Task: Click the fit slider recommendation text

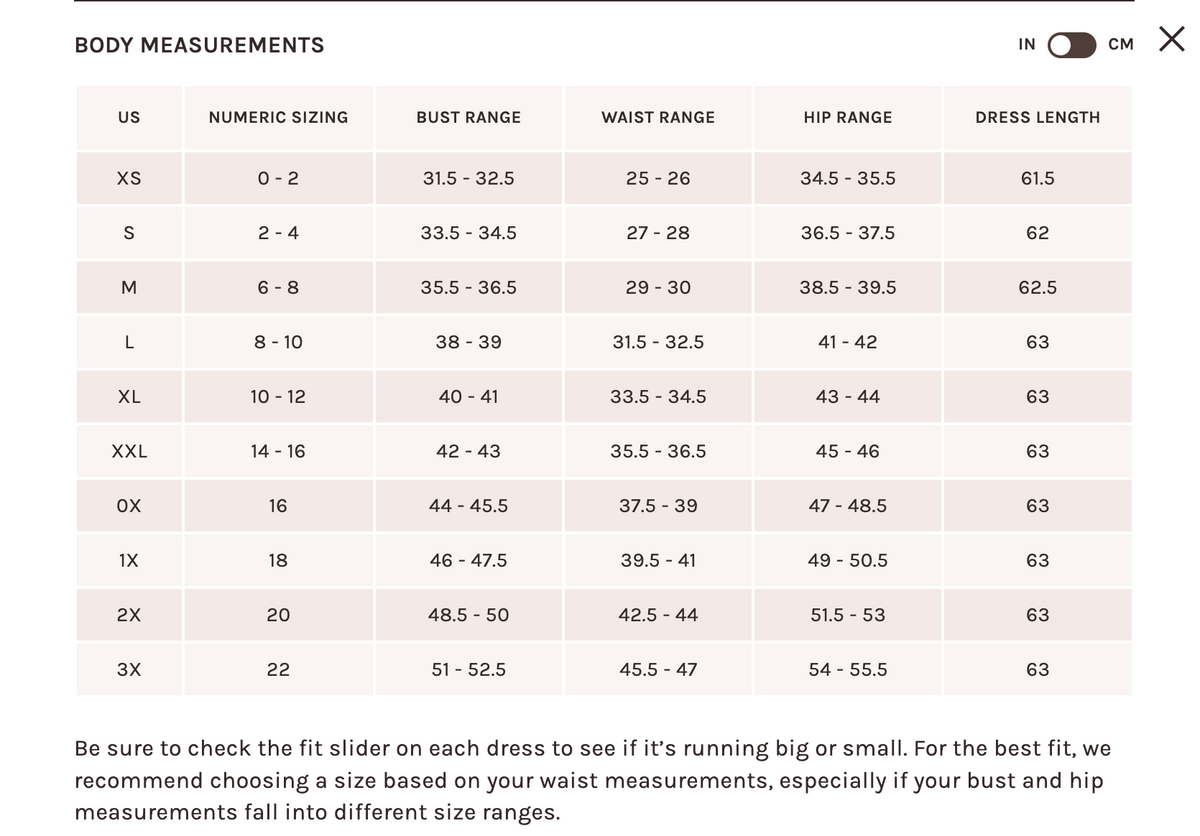Action: point(593,780)
